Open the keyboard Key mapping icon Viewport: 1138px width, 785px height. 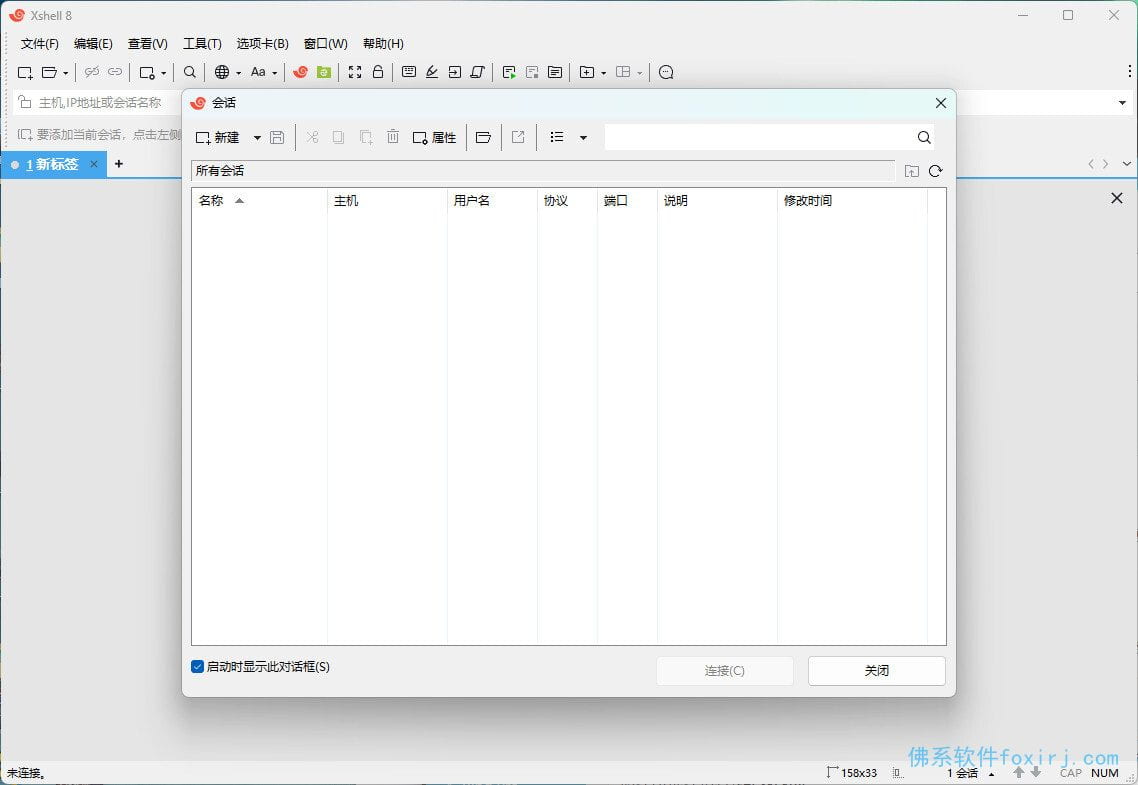[x=409, y=72]
